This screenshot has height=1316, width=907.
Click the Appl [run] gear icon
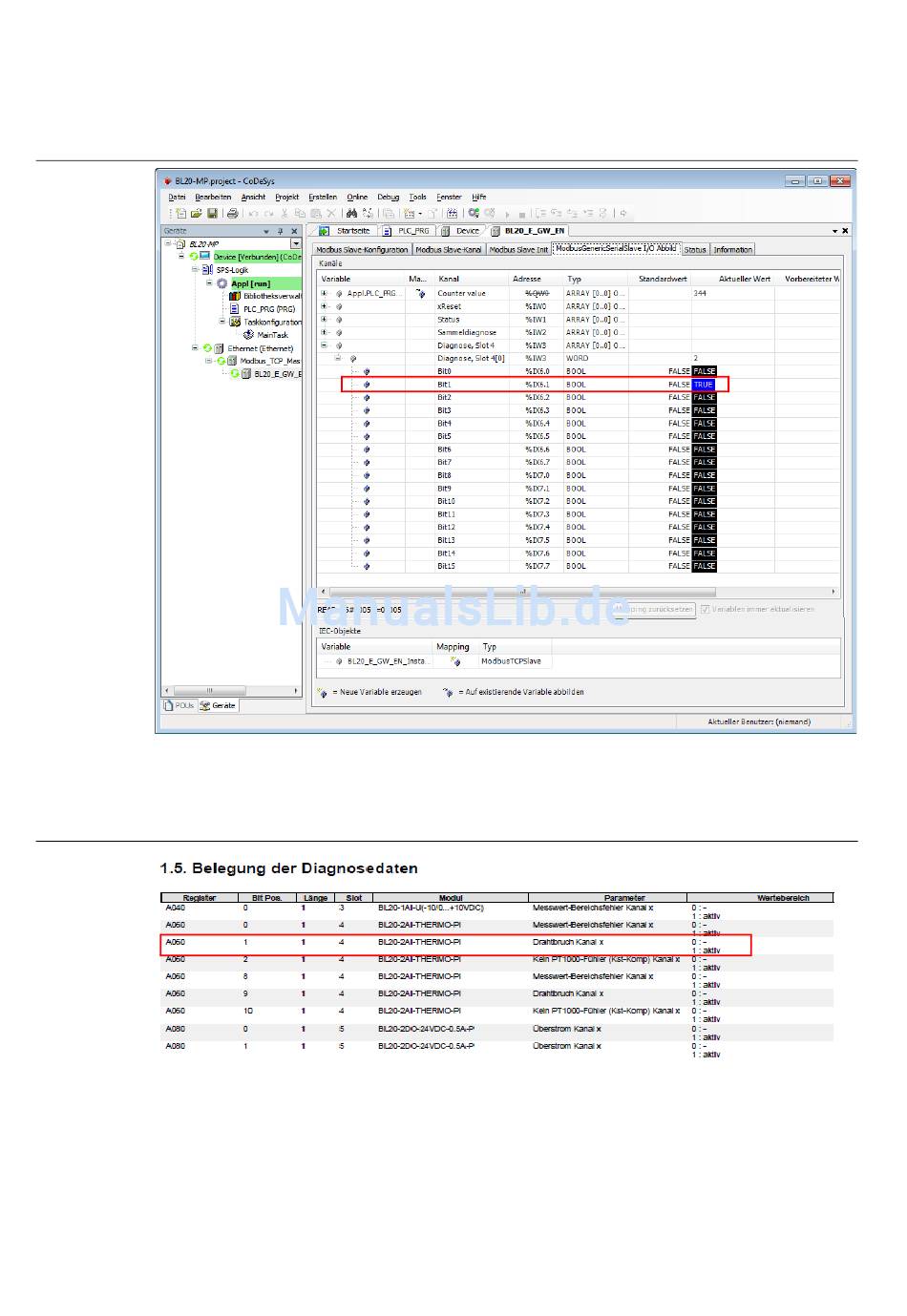222,283
